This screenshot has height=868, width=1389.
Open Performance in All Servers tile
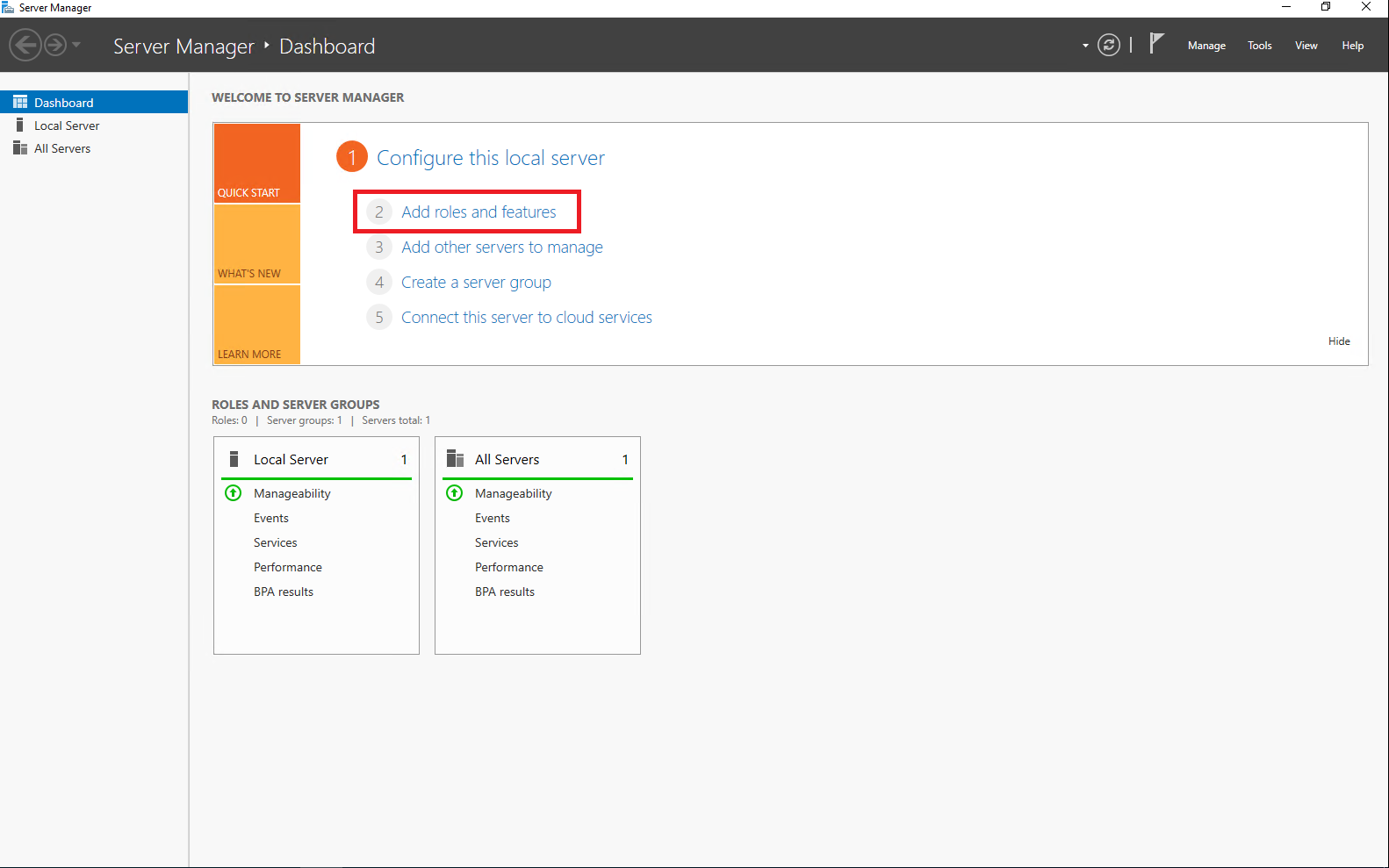(x=508, y=567)
